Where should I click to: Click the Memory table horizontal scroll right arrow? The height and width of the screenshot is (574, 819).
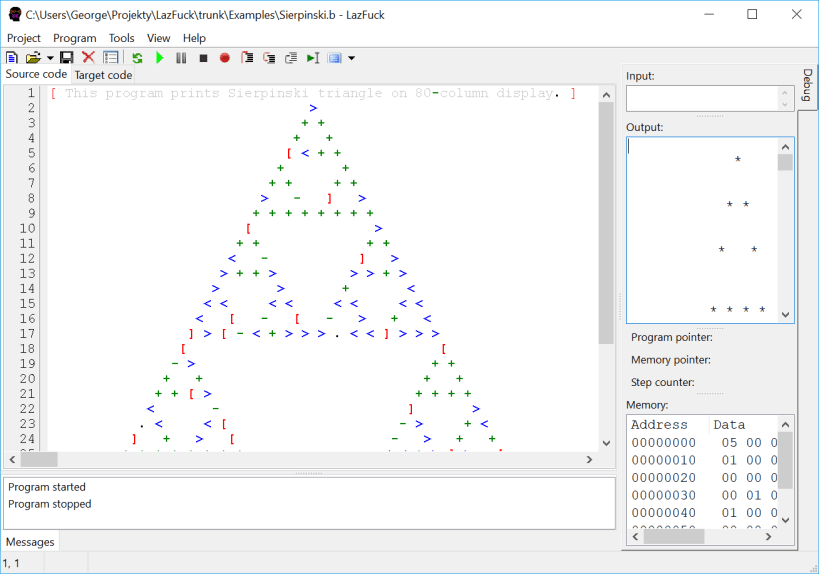(x=768, y=536)
